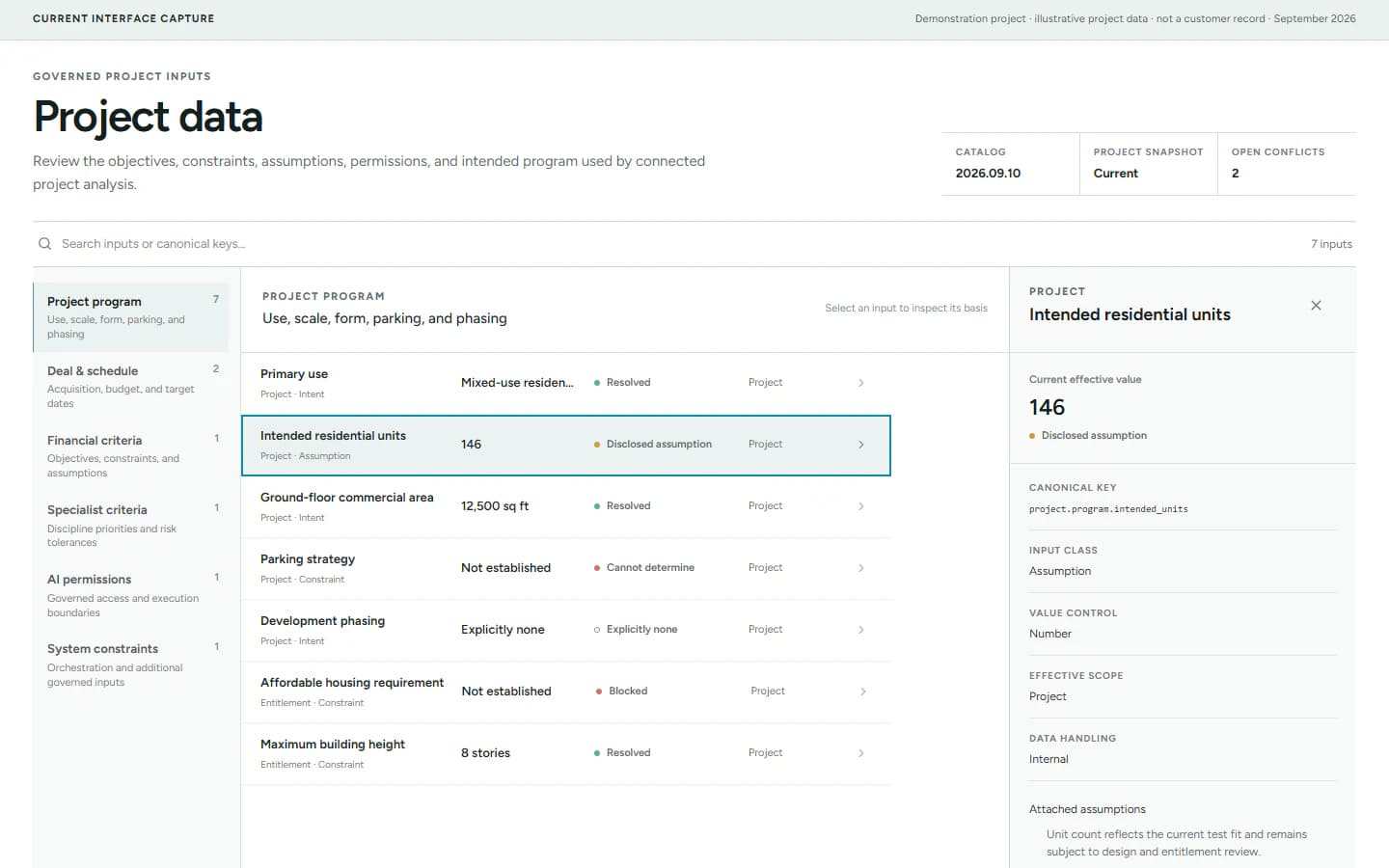
Task: Open the Maximum building height row chevron
Action: click(861, 753)
